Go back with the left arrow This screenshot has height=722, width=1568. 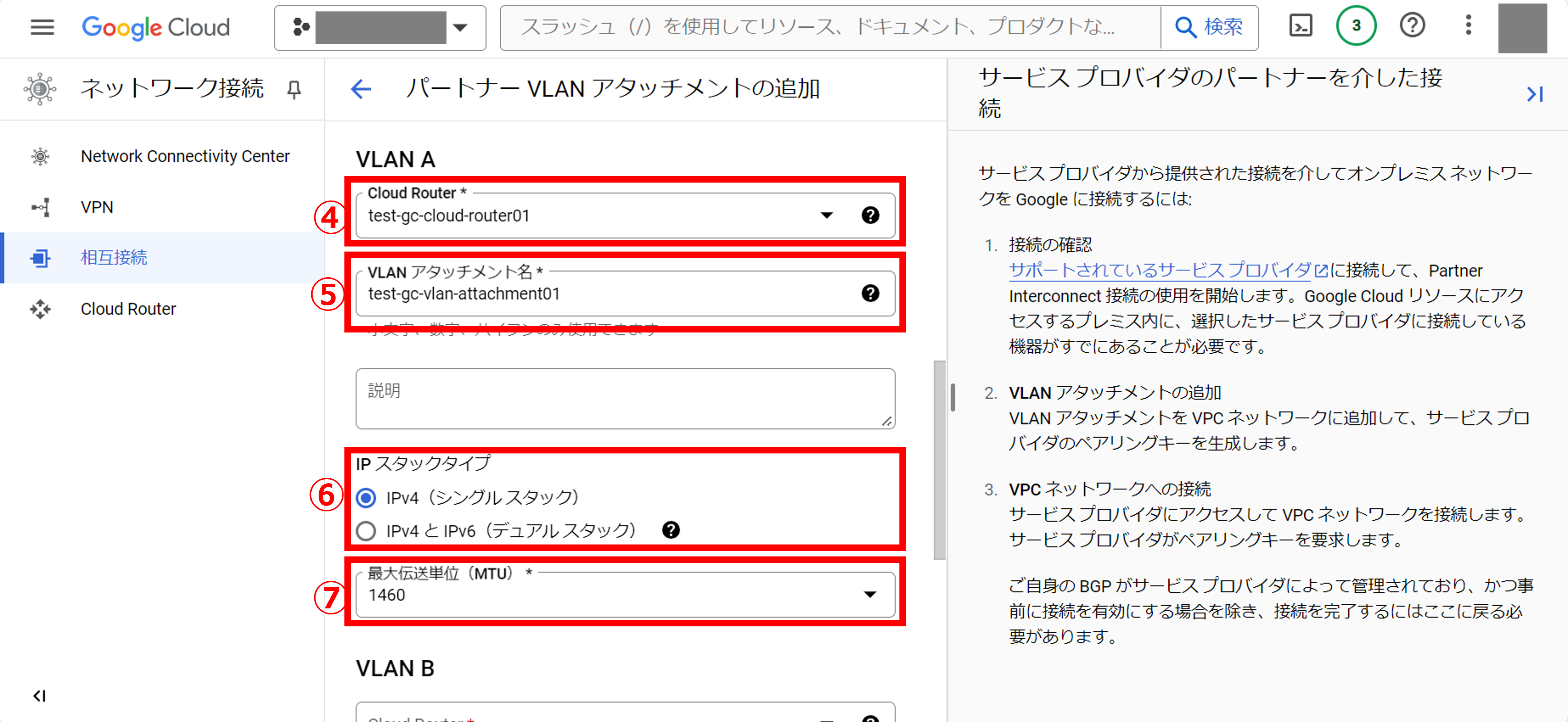click(x=361, y=90)
